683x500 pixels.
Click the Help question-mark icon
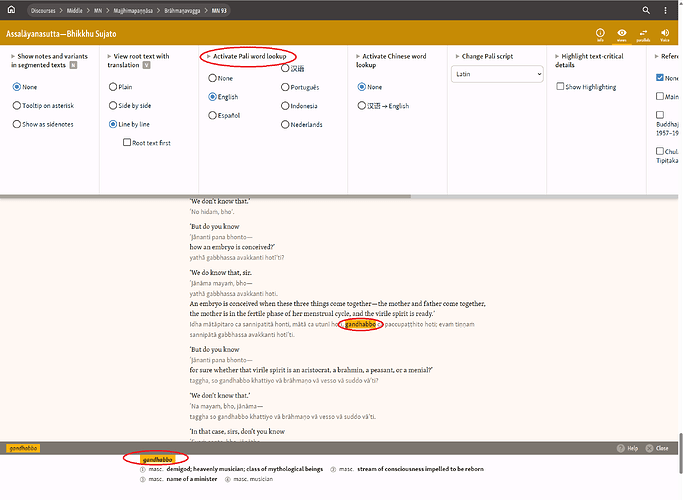click(x=620, y=448)
